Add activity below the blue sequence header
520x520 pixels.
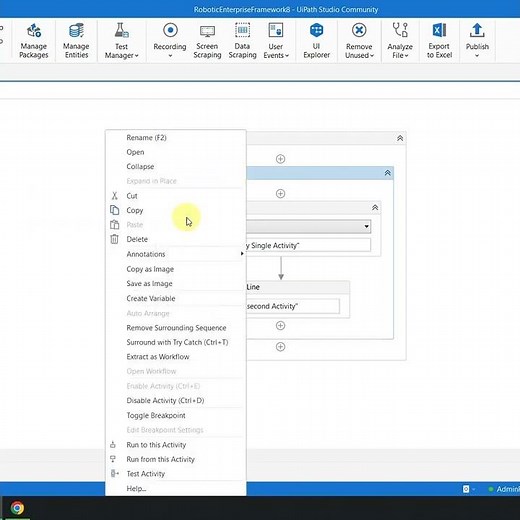pos(280,194)
